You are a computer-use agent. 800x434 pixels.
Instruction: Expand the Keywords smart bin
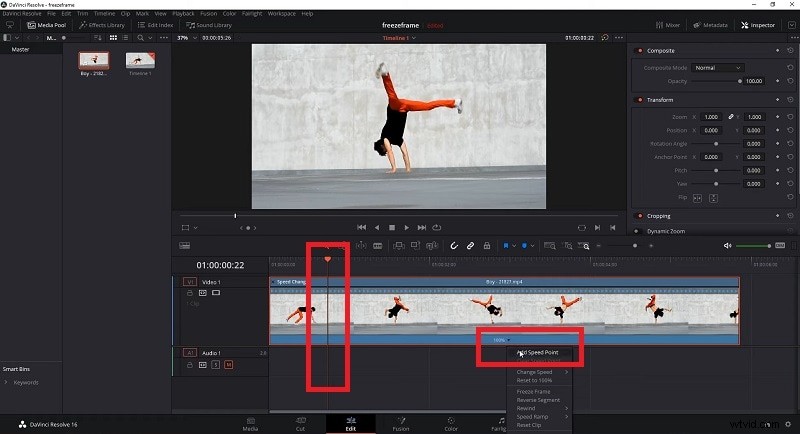point(6,382)
